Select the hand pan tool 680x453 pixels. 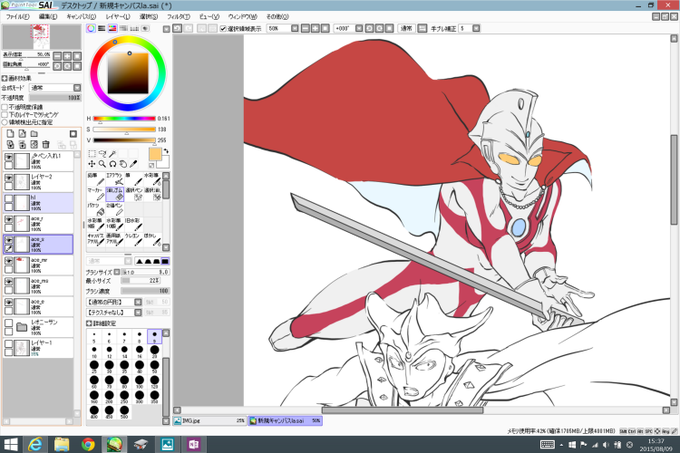click(123, 164)
